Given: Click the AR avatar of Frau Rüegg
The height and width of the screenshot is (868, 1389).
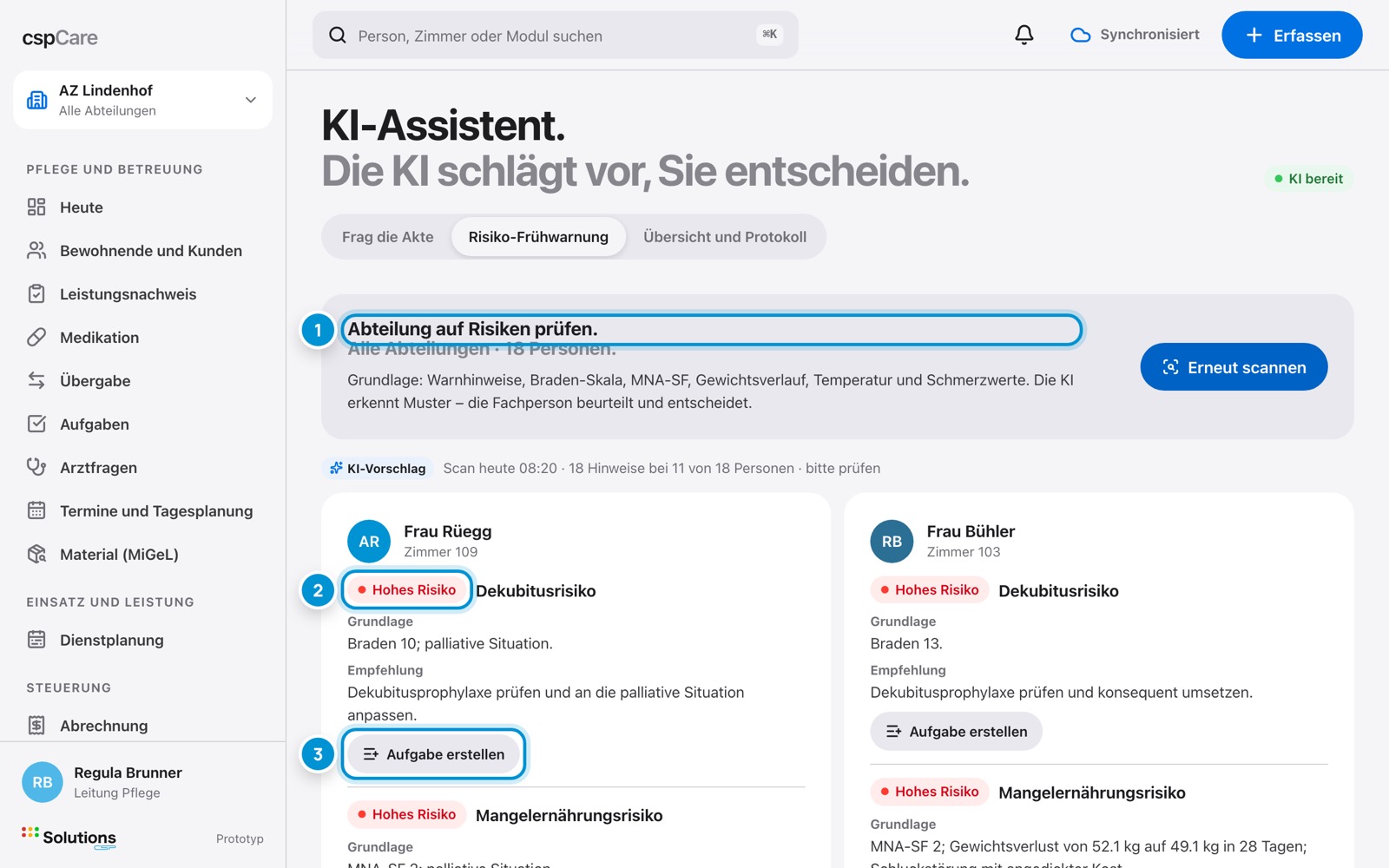Looking at the screenshot, I should pyautogui.click(x=369, y=541).
